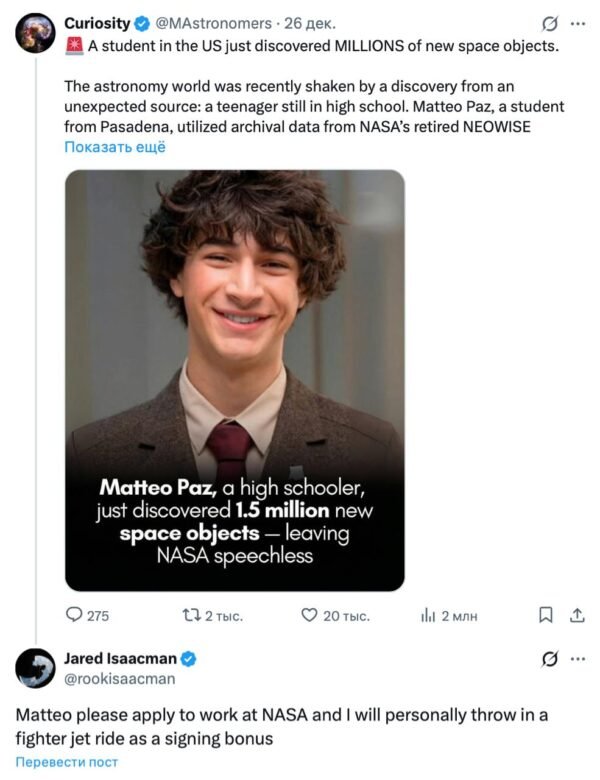Open the Matteo Paz image
This screenshot has height=780, width=600.
pyautogui.click(x=235, y=381)
